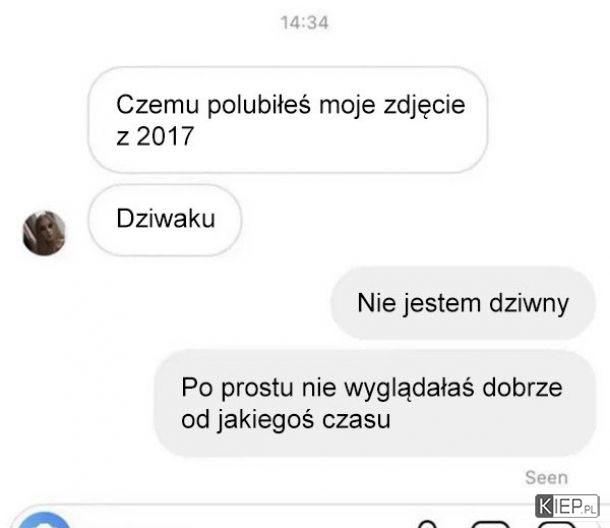This screenshot has height=528, width=610.
Task: Click the sender's profile picture avatar
Action: (x=44, y=233)
